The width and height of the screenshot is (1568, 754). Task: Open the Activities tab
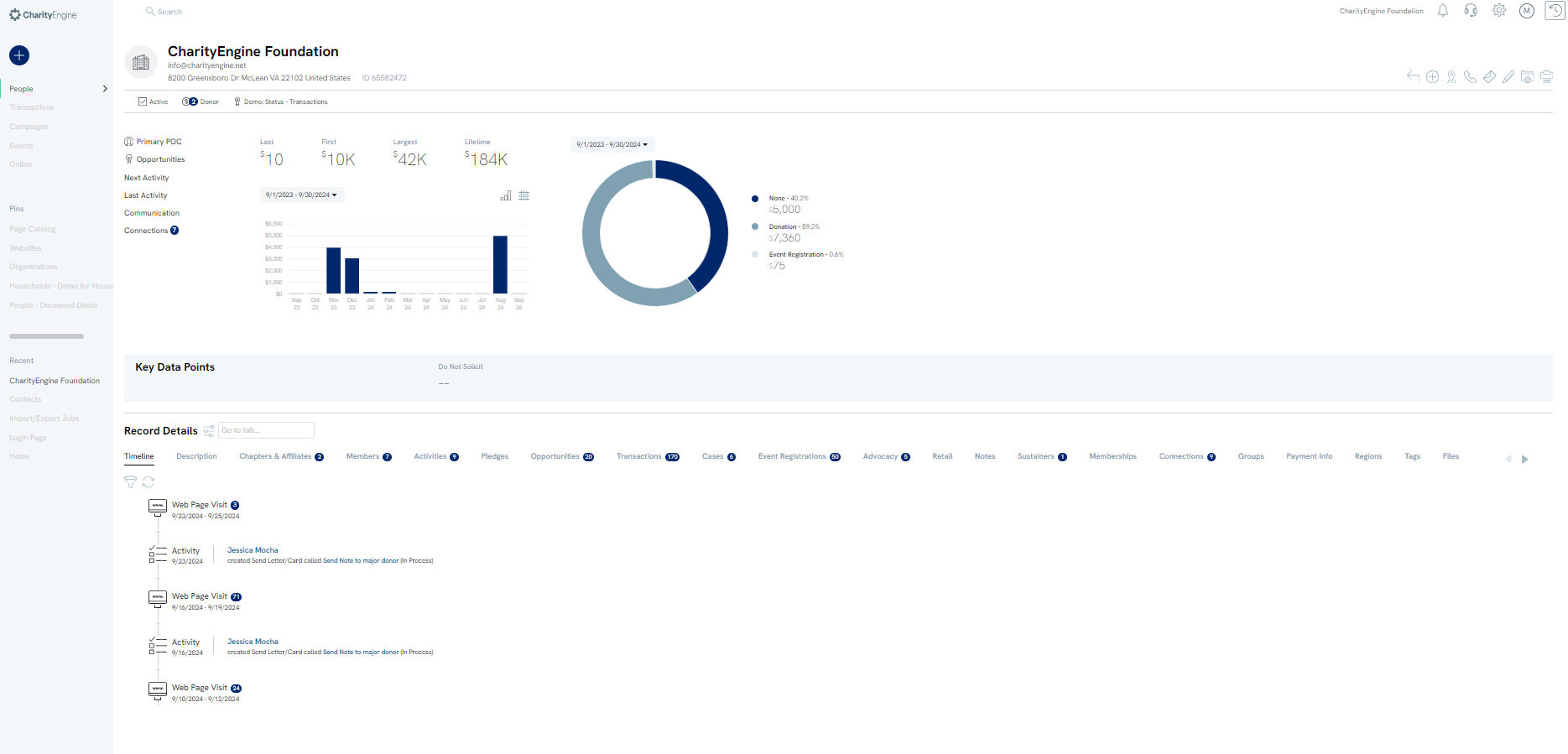click(x=436, y=456)
